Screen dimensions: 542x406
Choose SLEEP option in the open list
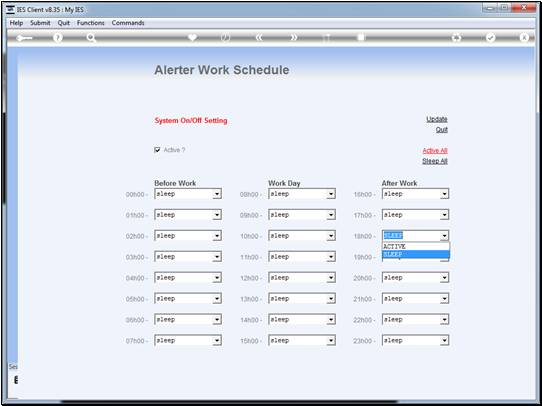click(416, 254)
